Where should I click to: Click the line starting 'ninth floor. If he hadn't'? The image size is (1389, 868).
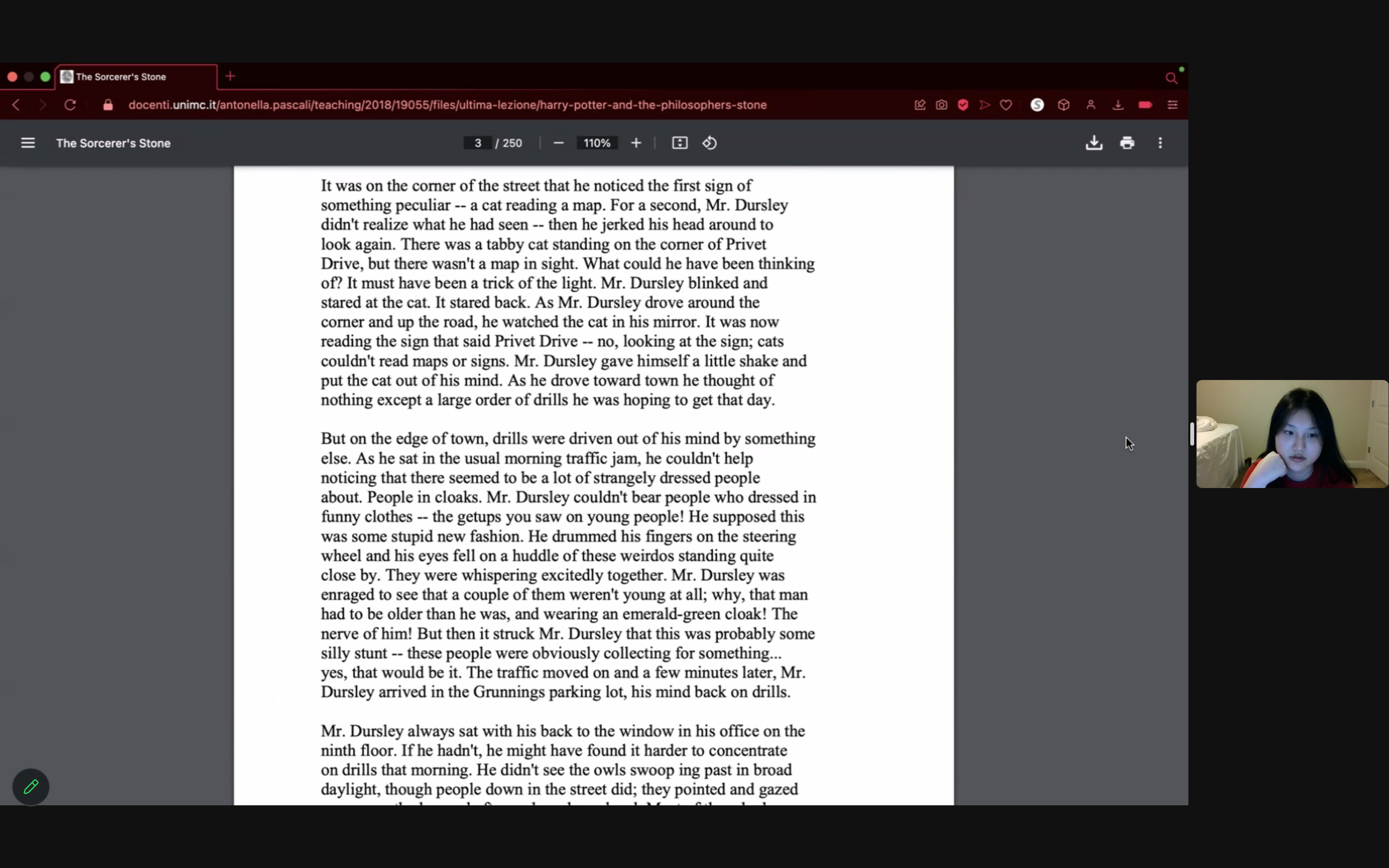click(x=554, y=750)
